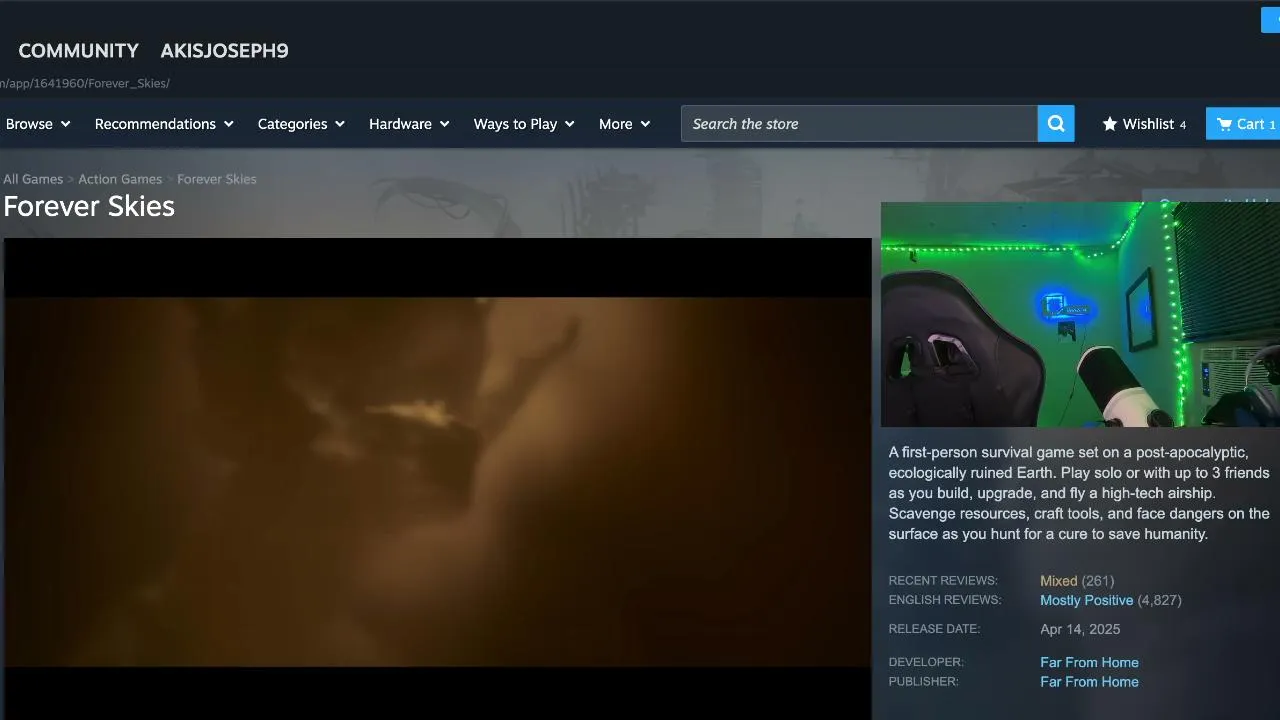Follow the Action Games breadcrumb link

(x=120, y=179)
